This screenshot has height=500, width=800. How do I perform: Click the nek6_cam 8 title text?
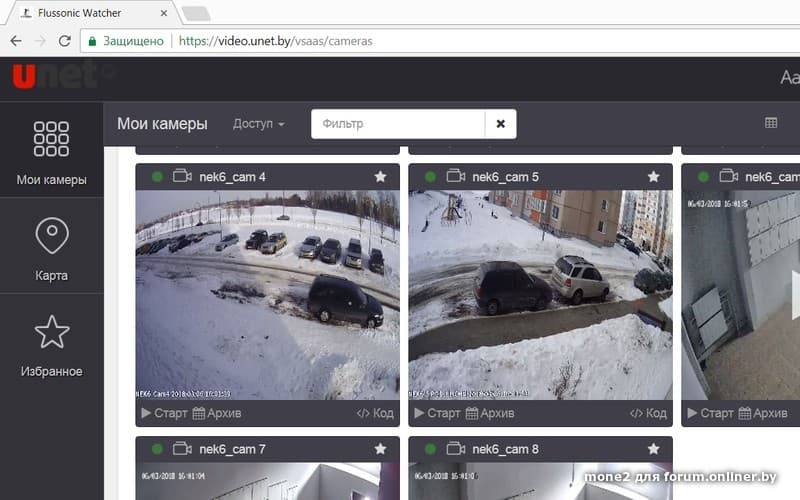tap(505, 449)
